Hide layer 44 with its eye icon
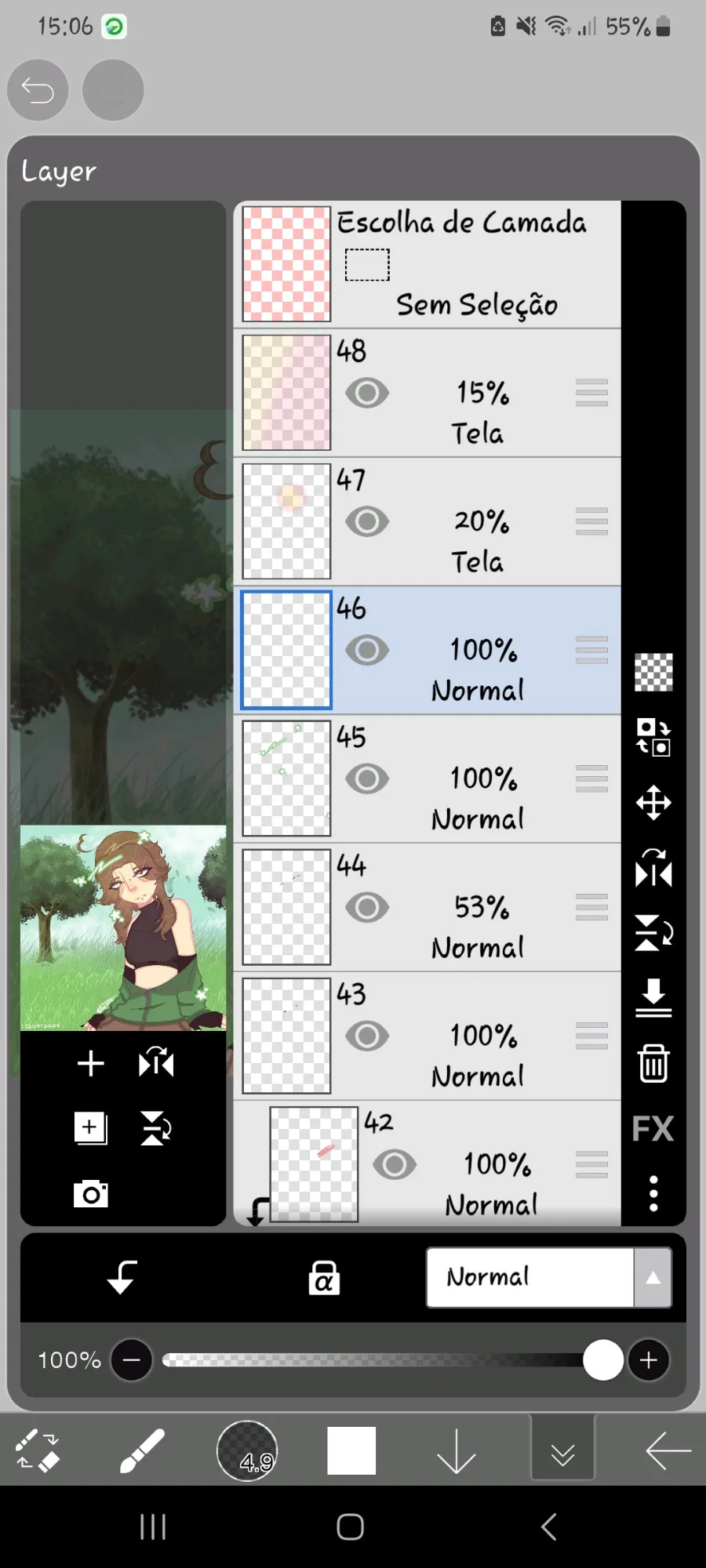Viewport: 706px width, 1568px height. coord(367,907)
